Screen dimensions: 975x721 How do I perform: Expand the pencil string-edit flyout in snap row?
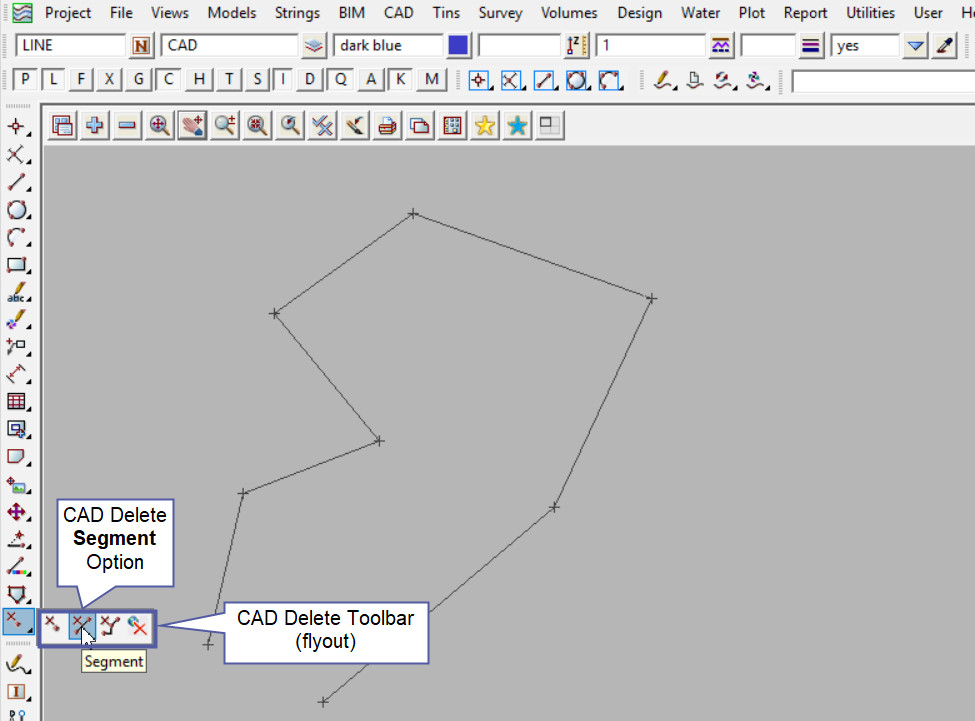tap(664, 80)
